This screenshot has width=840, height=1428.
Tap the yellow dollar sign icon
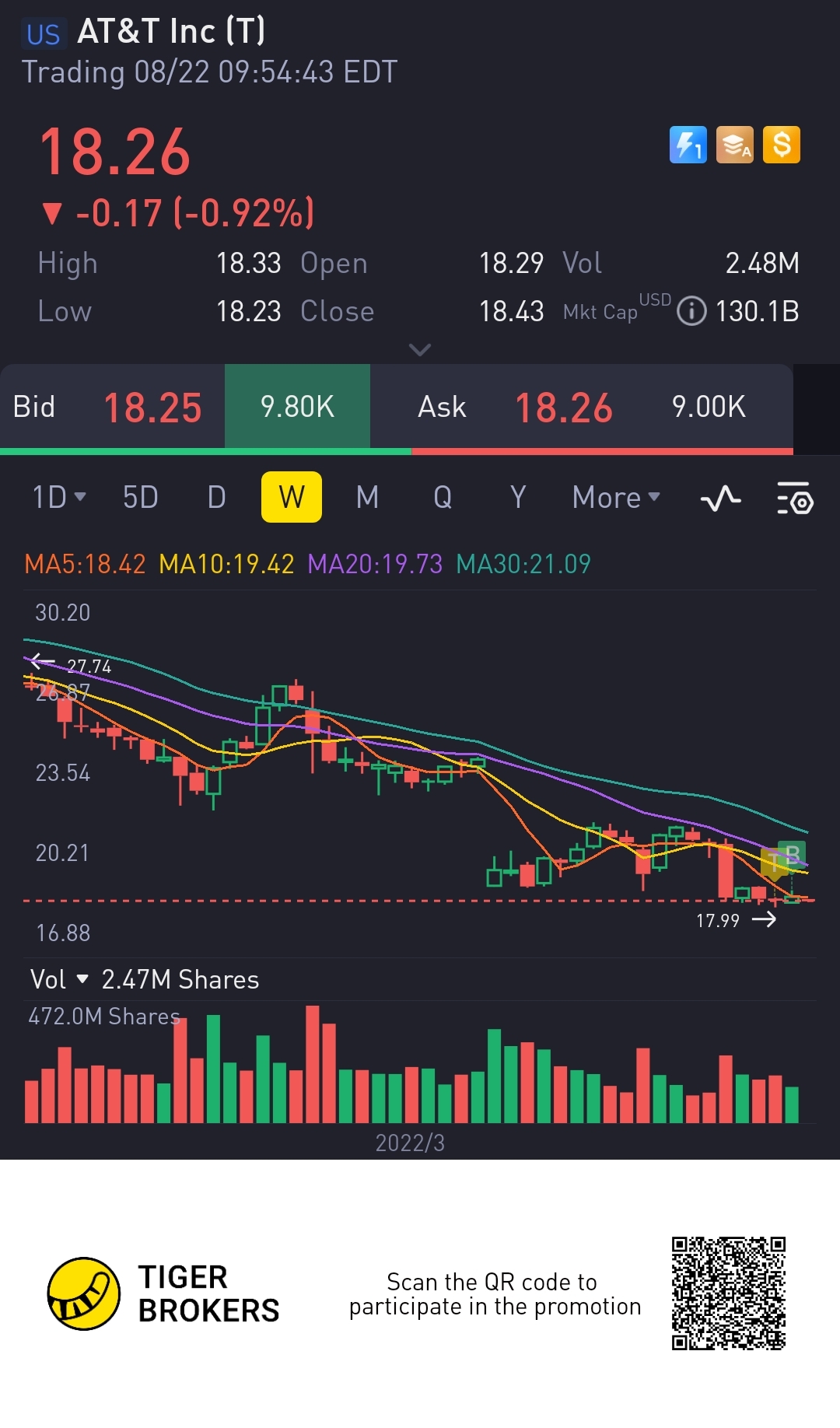click(x=782, y=145)
